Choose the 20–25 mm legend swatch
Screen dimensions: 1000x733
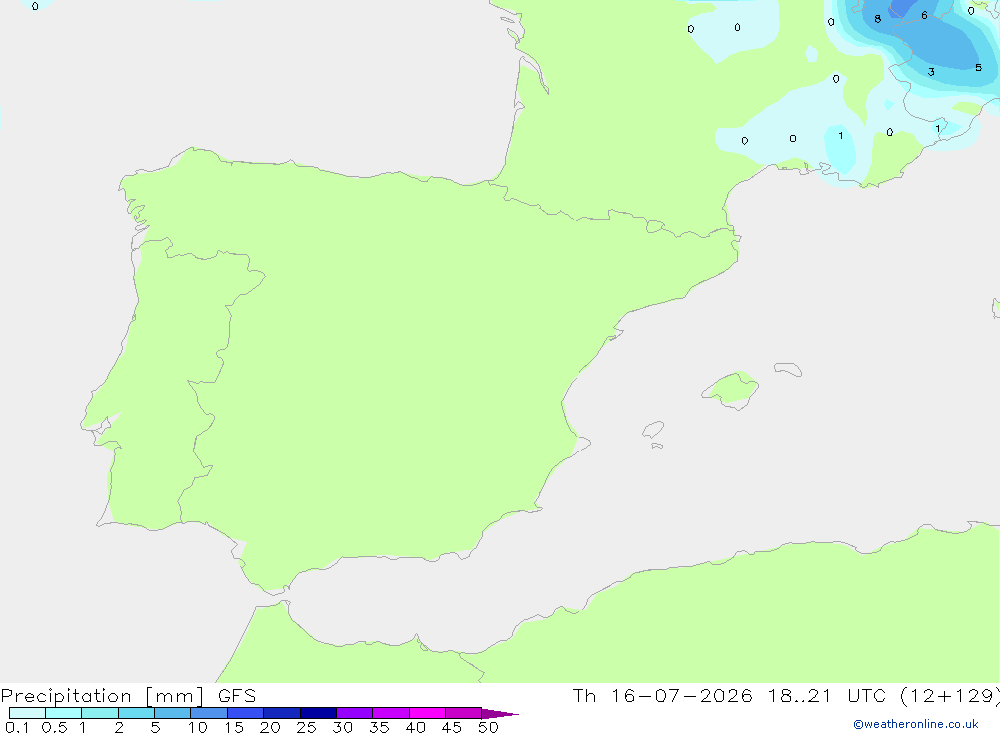[282, 713]
